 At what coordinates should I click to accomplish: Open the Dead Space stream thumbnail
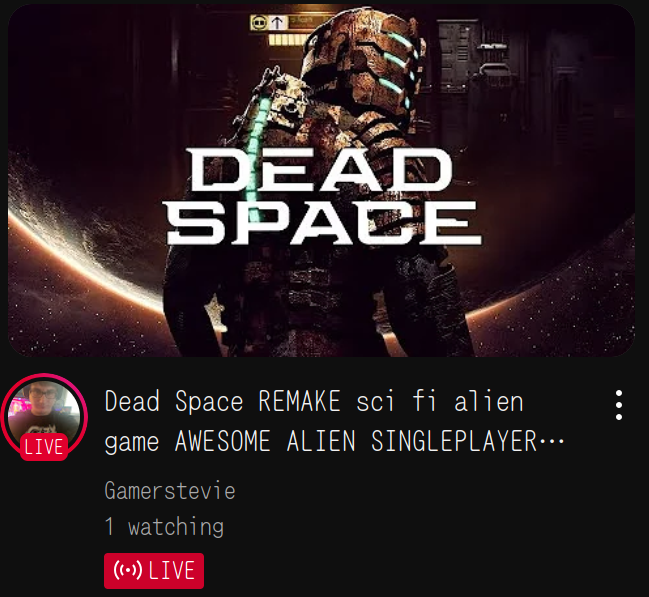322,180
